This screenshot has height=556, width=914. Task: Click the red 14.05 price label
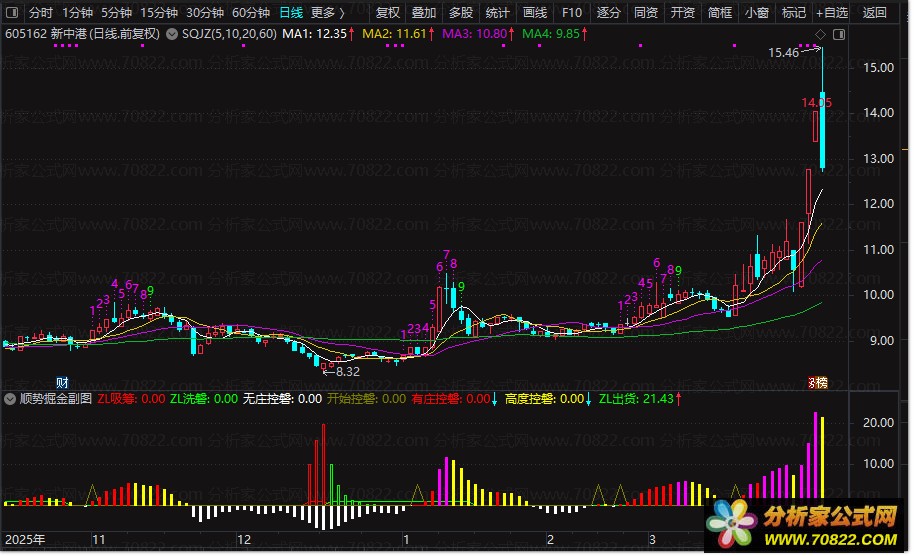[x=817, y=103]
